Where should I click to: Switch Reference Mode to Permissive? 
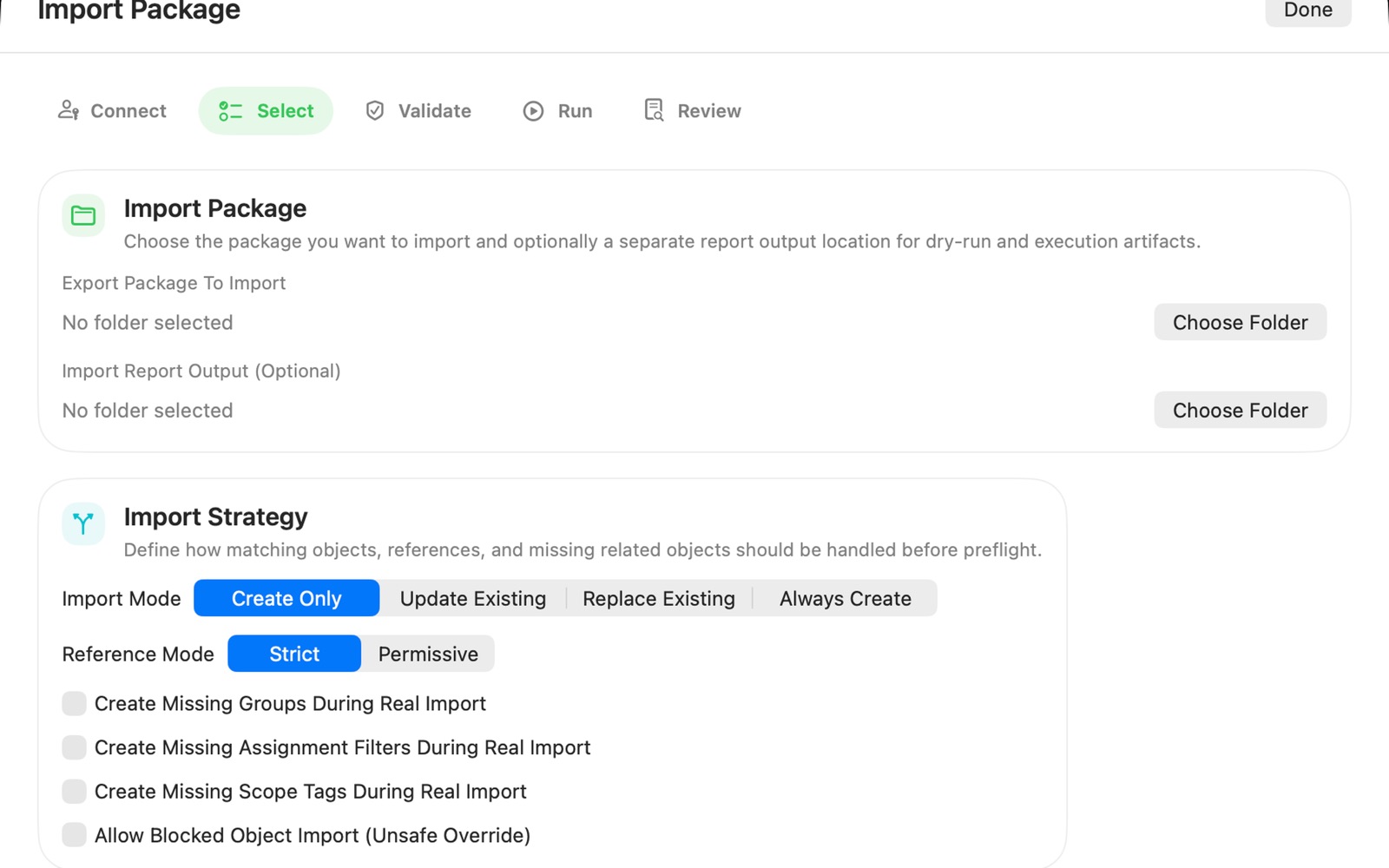[427, 654]
